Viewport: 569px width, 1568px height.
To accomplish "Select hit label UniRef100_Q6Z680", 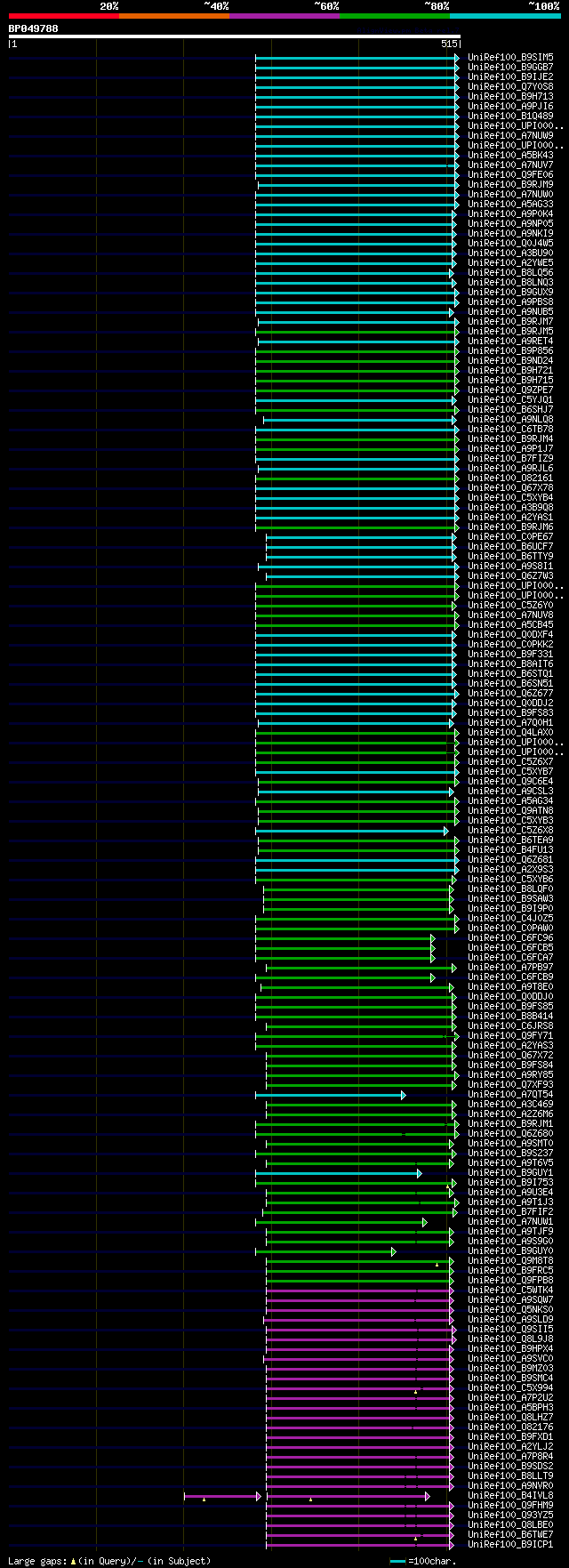I will tap(510, 1133).
